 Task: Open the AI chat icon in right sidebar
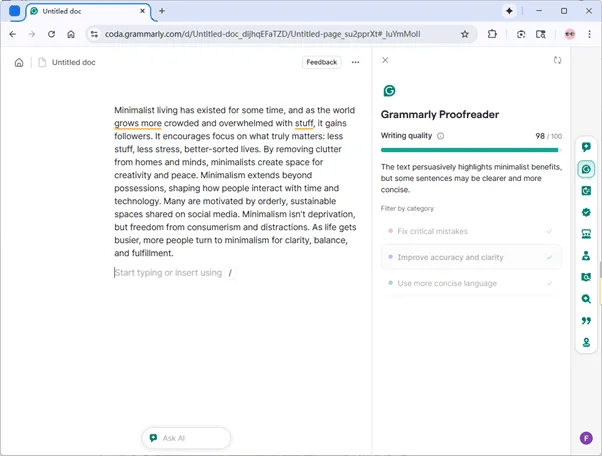[x=586, y=147]
